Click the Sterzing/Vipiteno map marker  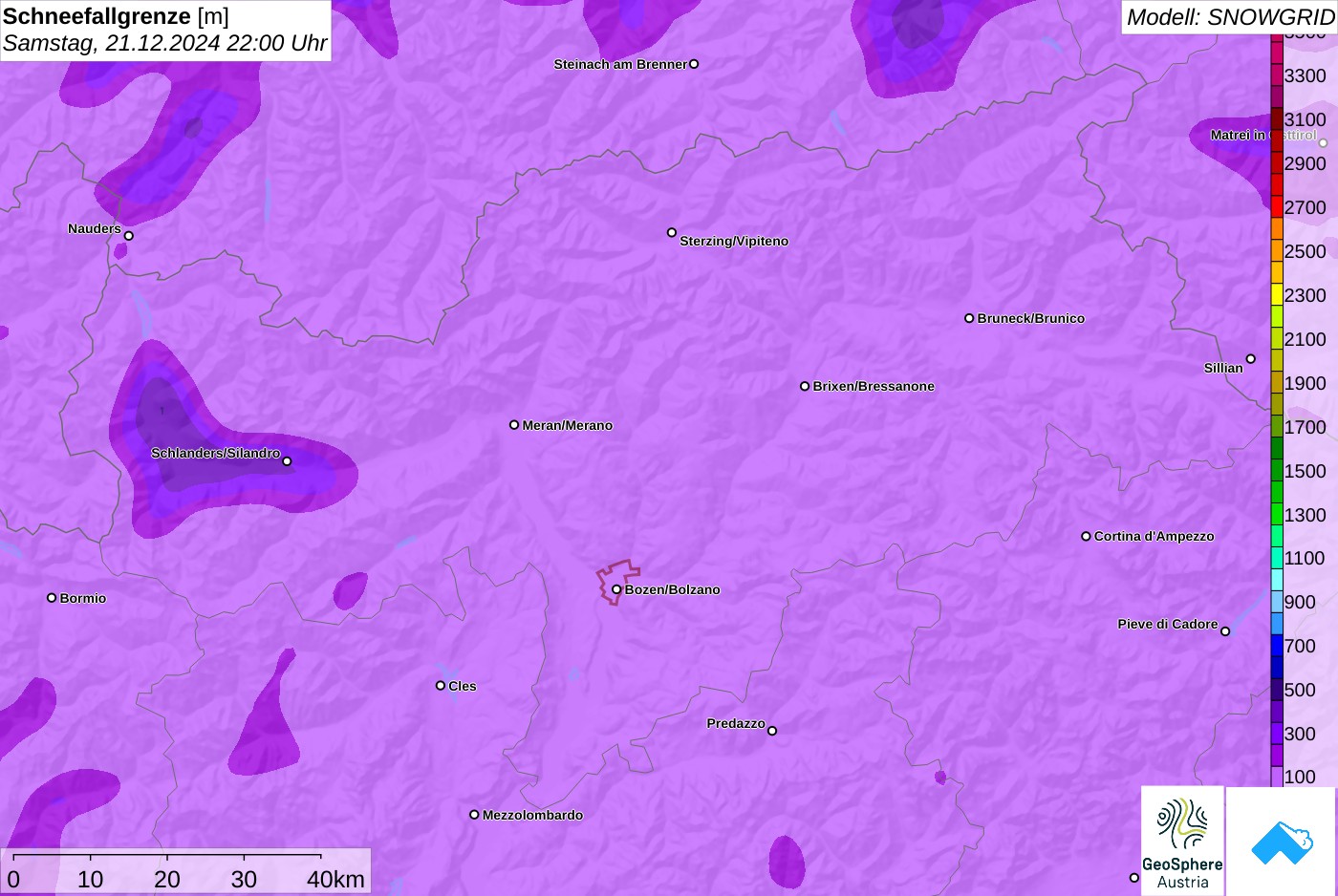click(672, 232)
